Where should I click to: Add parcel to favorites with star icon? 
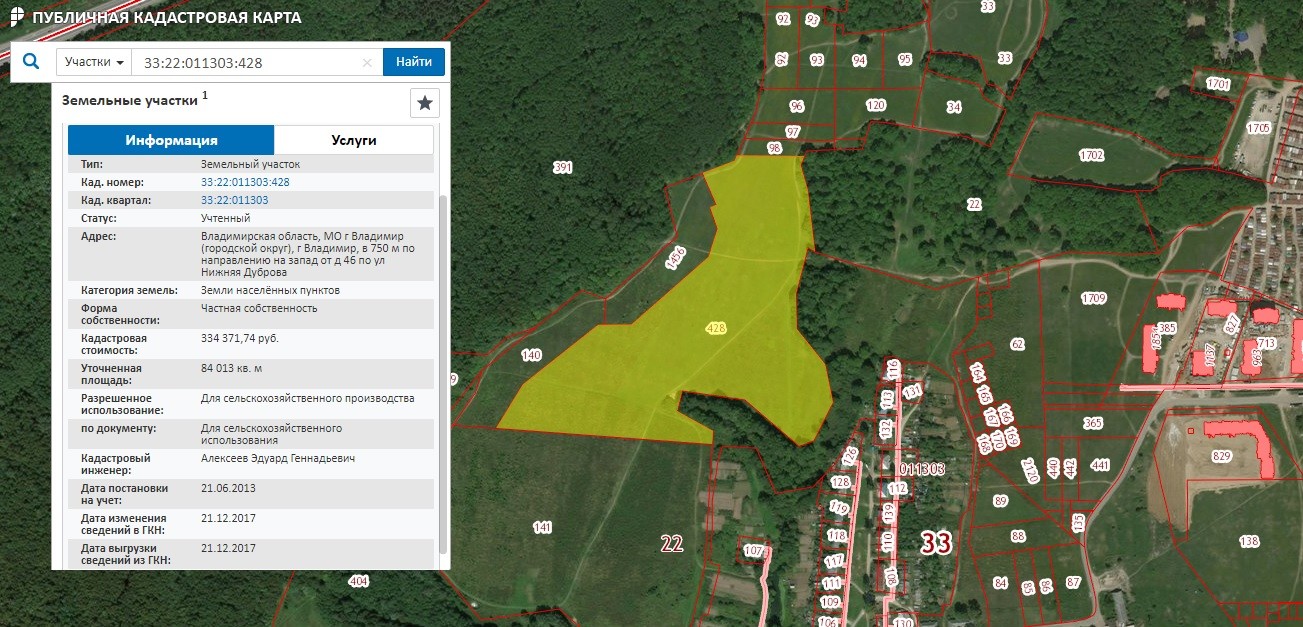tap(425, 103)
